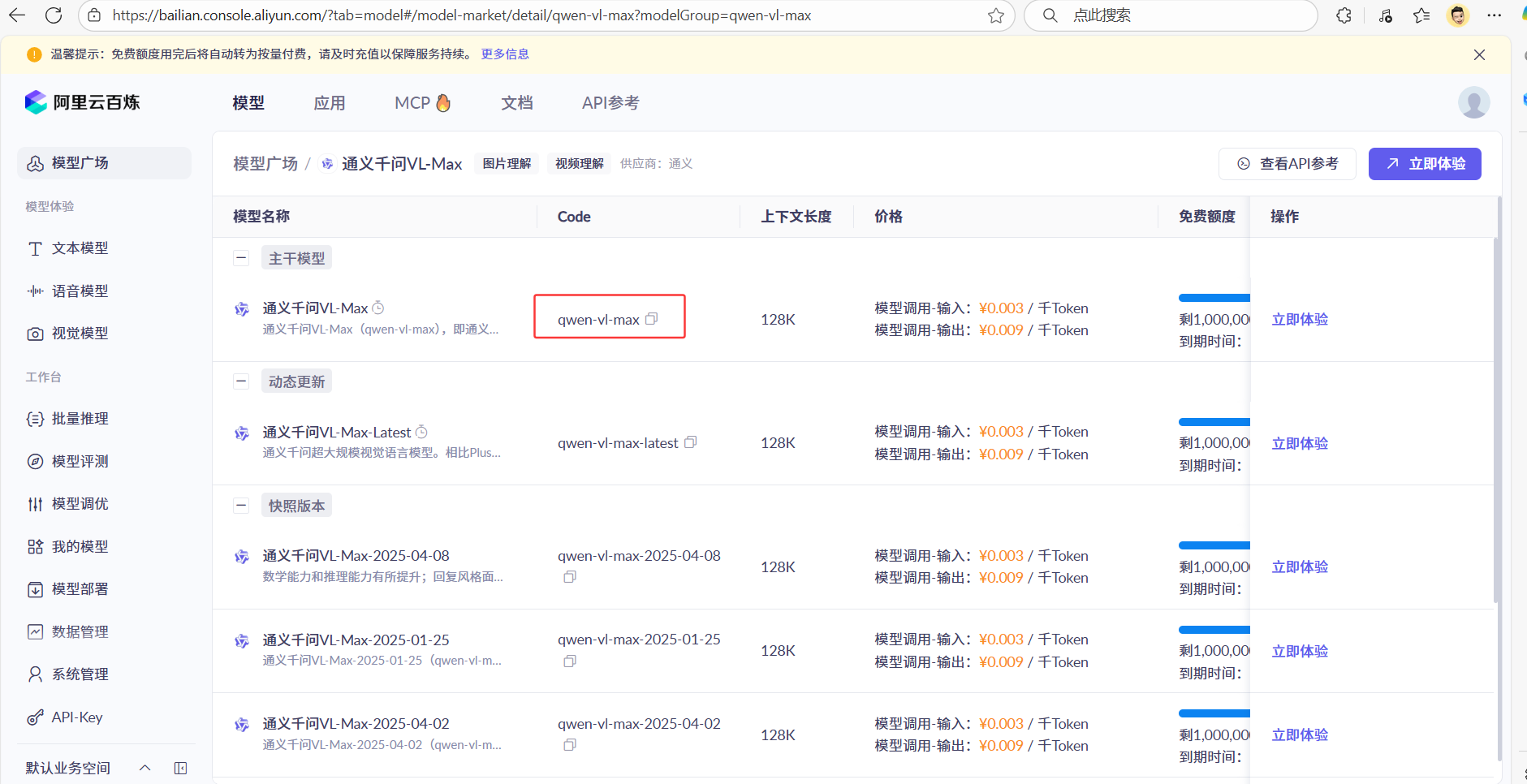
Task: Collapse the 动态更新 group
Action: (x=241, y=381)
